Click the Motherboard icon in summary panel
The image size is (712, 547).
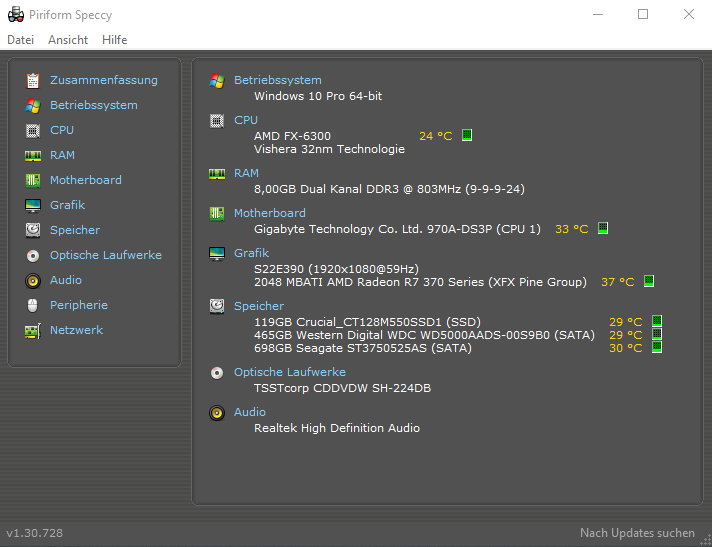point(217,213)
